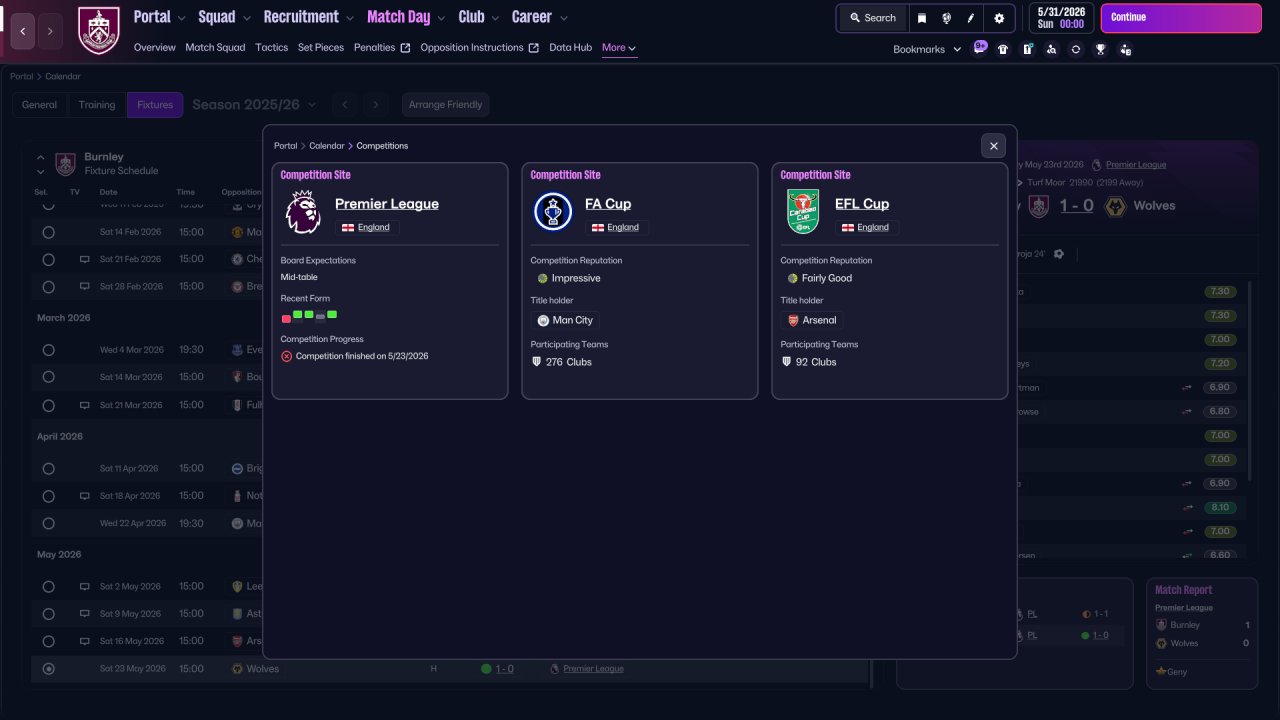1280x720 pixels.
Task: Click the shirt icon in the bookmarks bar
Action: [x=1003, y=49]
